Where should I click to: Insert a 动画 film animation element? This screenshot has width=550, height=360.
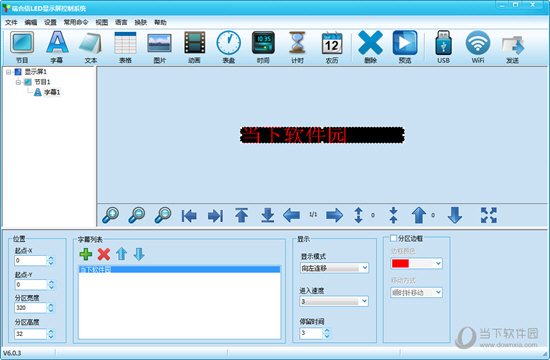194,47
